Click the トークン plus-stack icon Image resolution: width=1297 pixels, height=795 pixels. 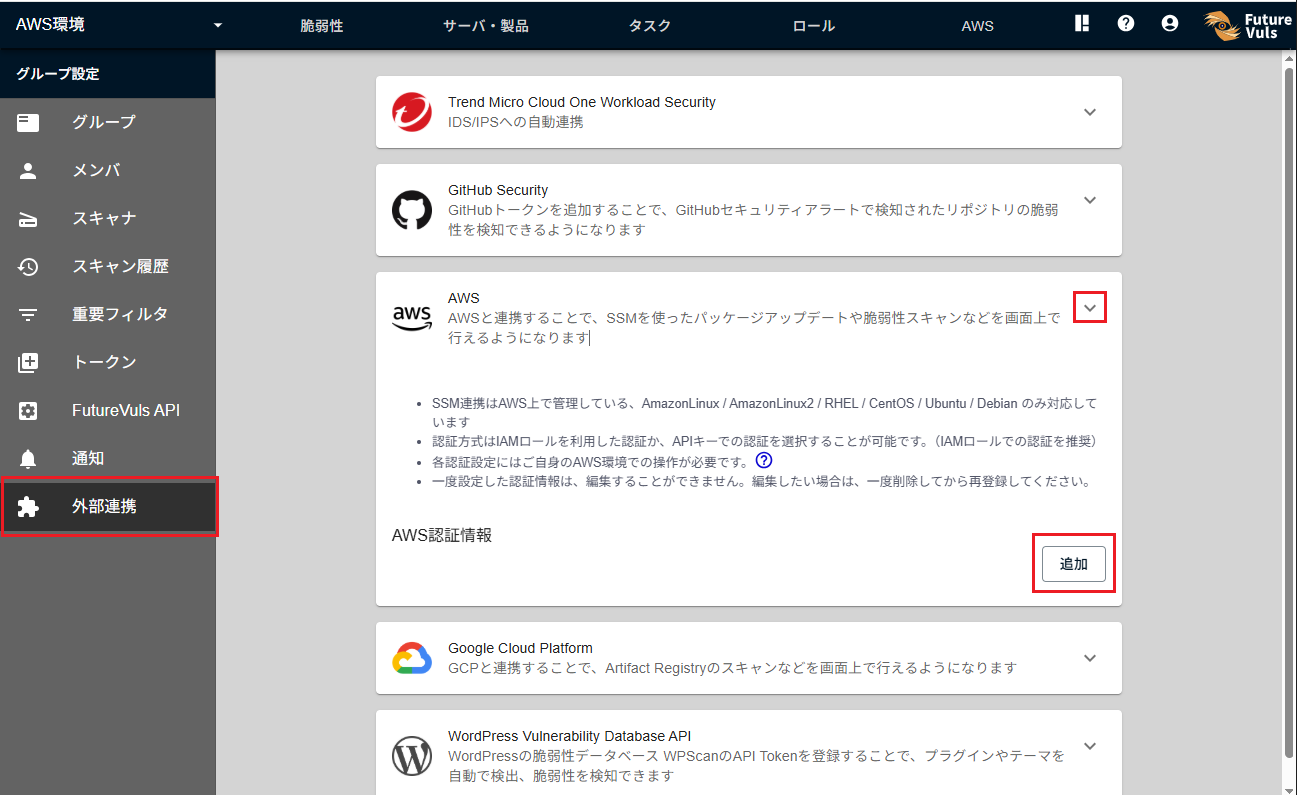(28, 362)
